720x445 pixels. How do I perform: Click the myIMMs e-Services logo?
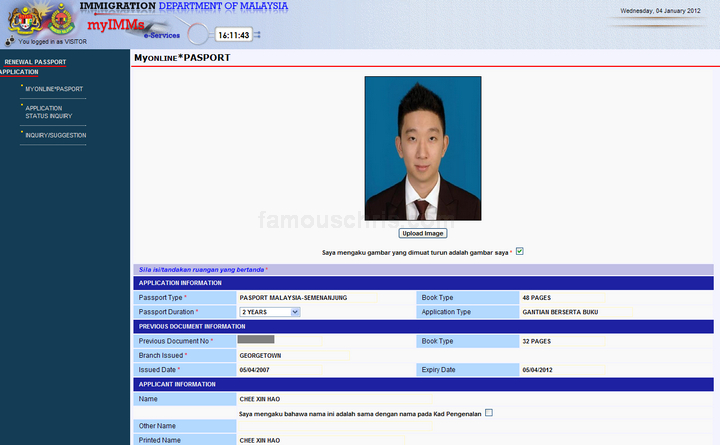point(133,28)
